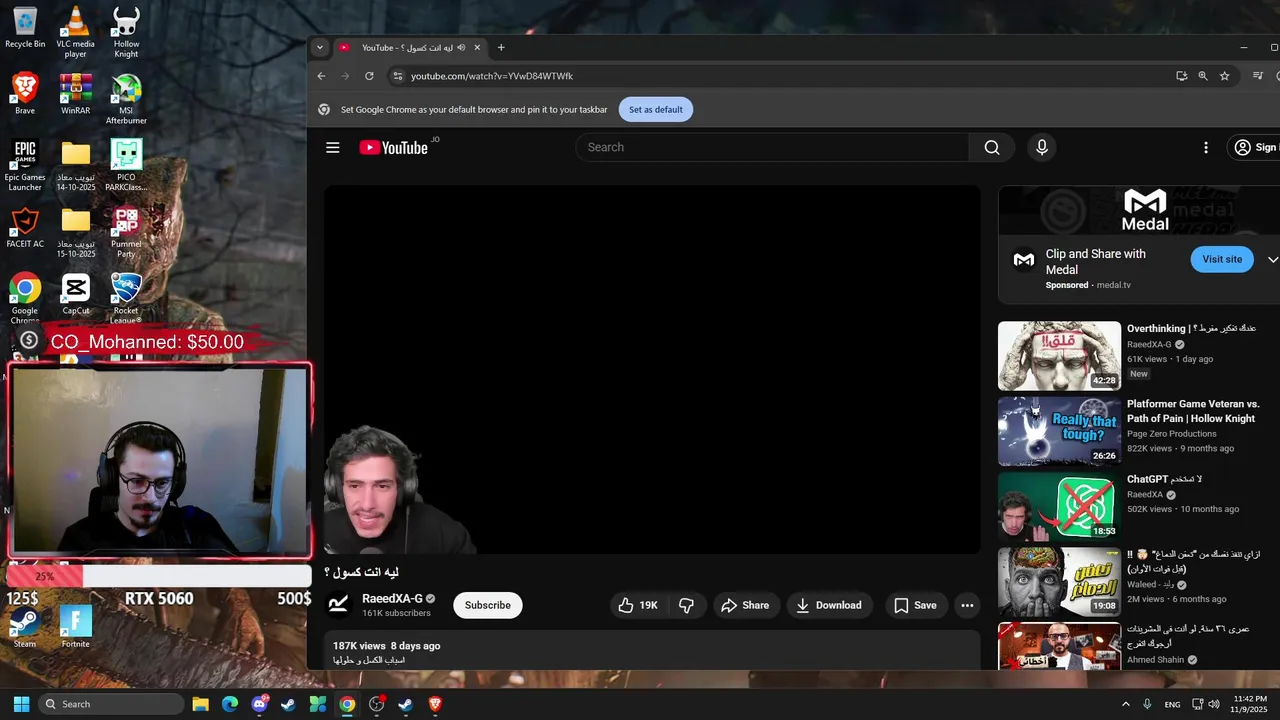The height and width of the screenshot is (720, 1280).
Task: Open Chrome tab search dropdown arrow
Action: pos(320,47)
